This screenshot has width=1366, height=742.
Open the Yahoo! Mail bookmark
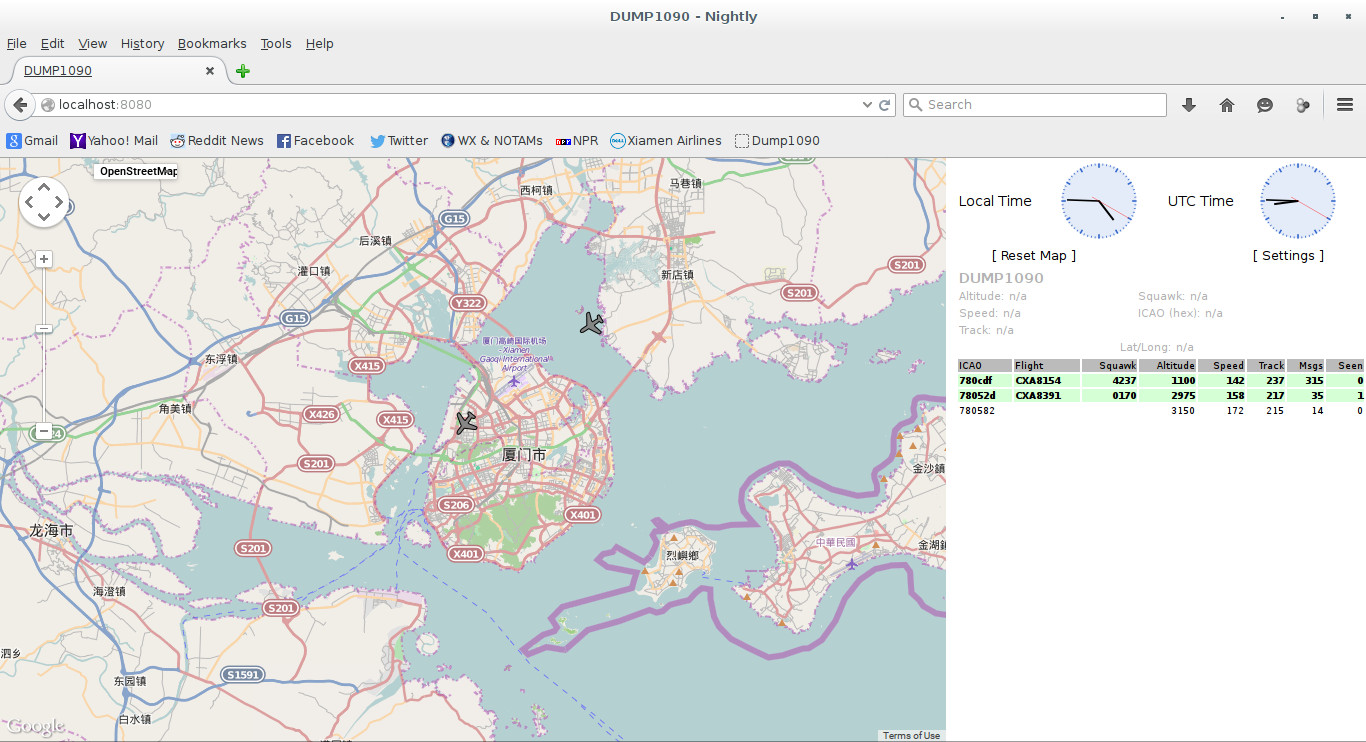(114, 141)
